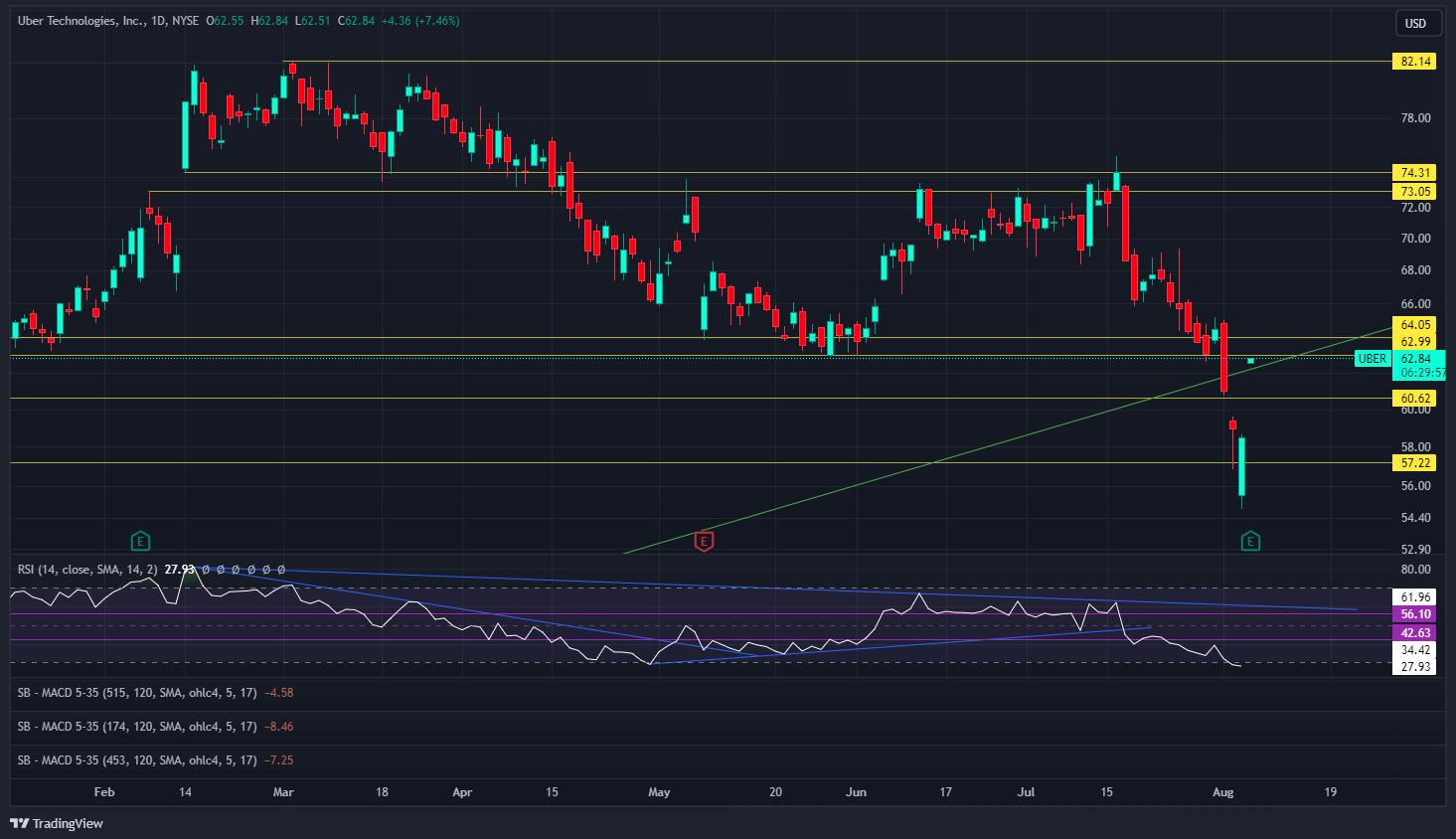This screenshot has width=1456, height=839.
Task: Click the green earnings marker near February
Action: [140, 541]
